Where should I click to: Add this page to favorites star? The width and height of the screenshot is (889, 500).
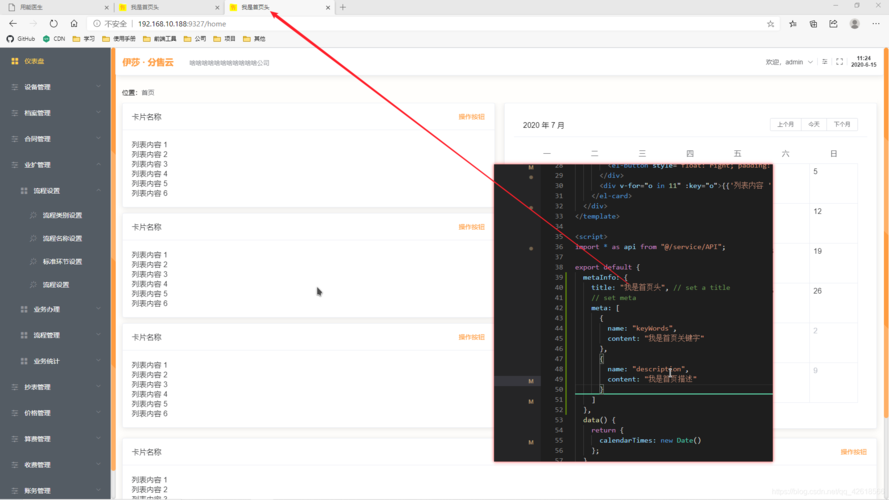click(x=771, y=24)
